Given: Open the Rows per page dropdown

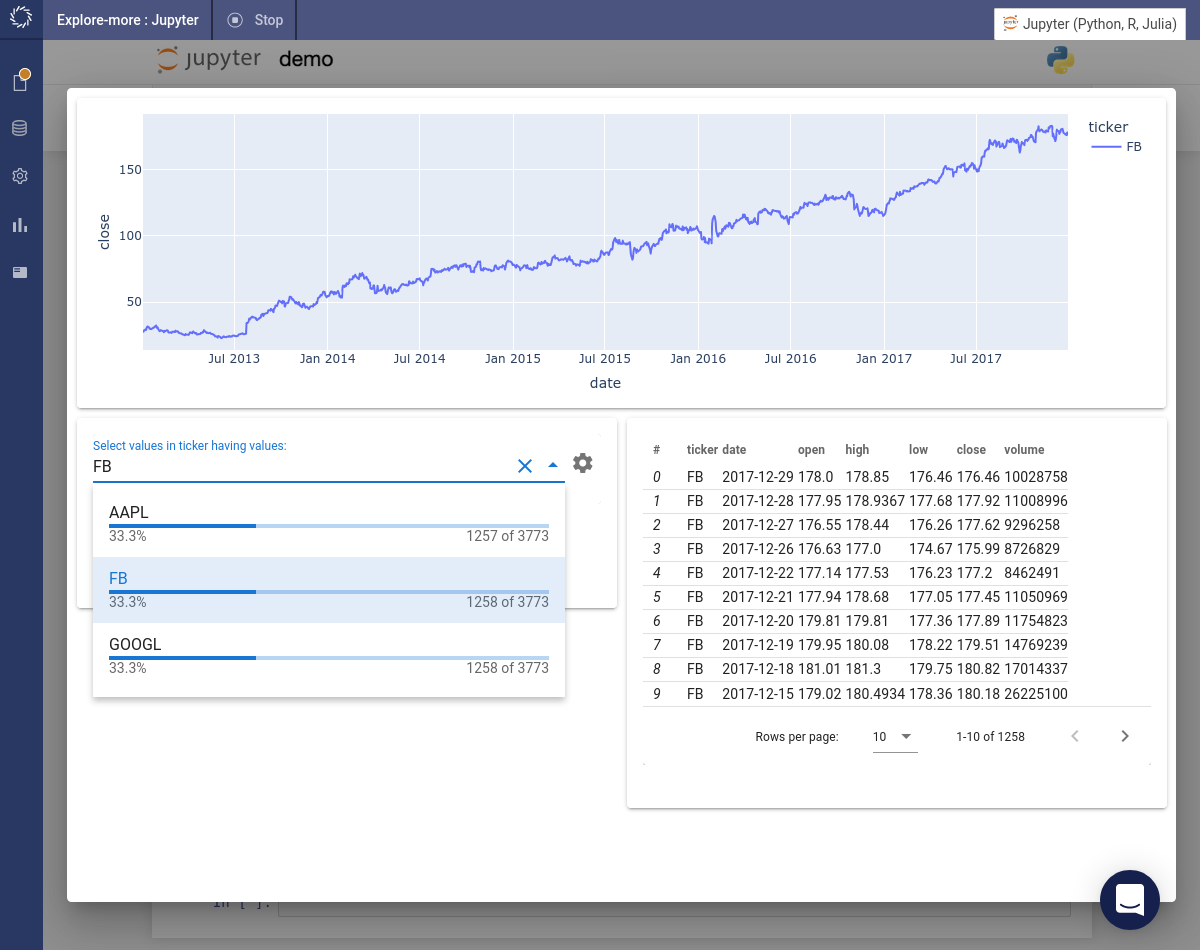Looking at the screenshot, I should [x=894, y=737].
